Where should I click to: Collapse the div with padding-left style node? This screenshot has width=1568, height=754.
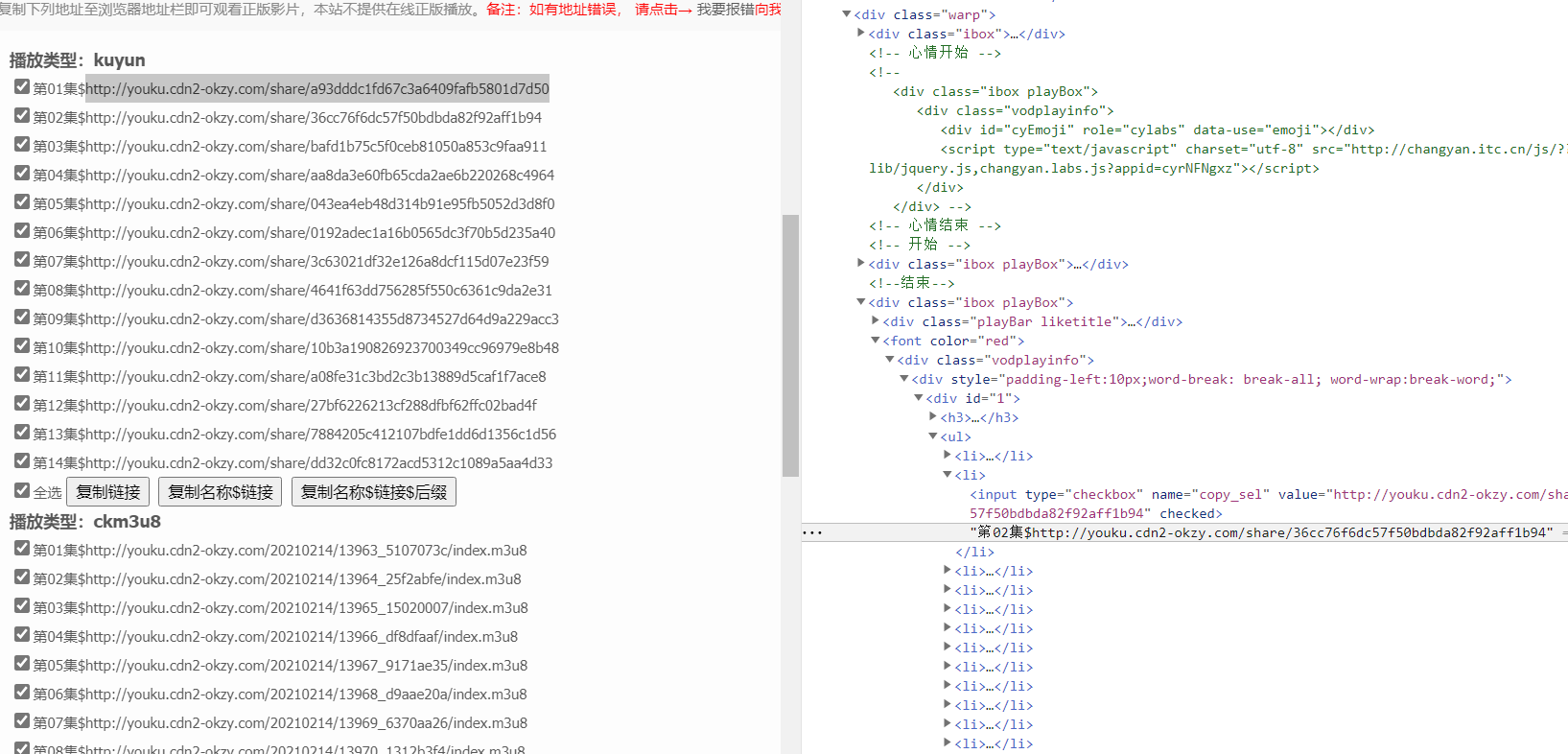[x=904, y=379]
